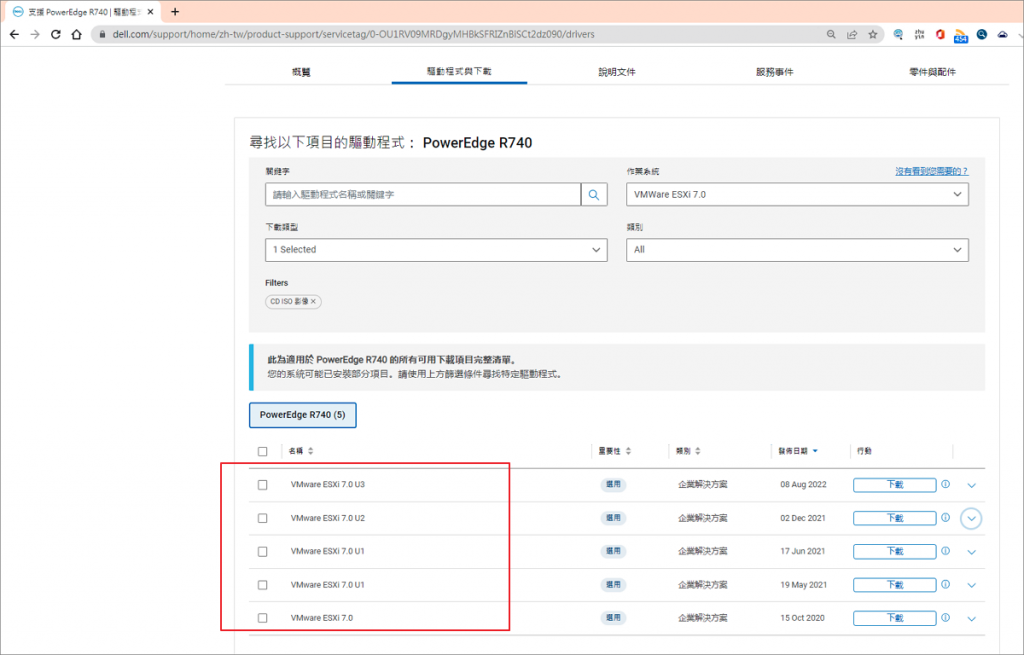
Task: Open the 零件與配件 tab
Action: pyautogui.click(x=932, y=72)
